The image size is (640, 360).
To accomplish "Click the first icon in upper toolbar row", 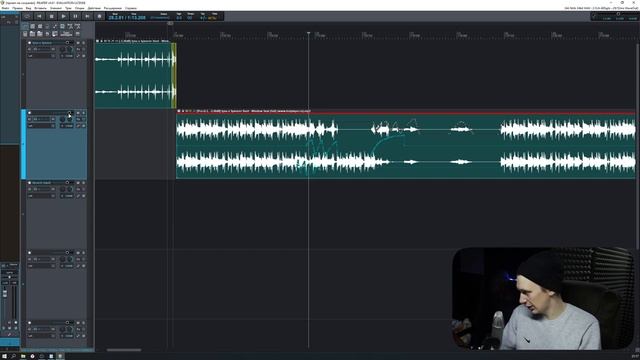I will [25, 26].
